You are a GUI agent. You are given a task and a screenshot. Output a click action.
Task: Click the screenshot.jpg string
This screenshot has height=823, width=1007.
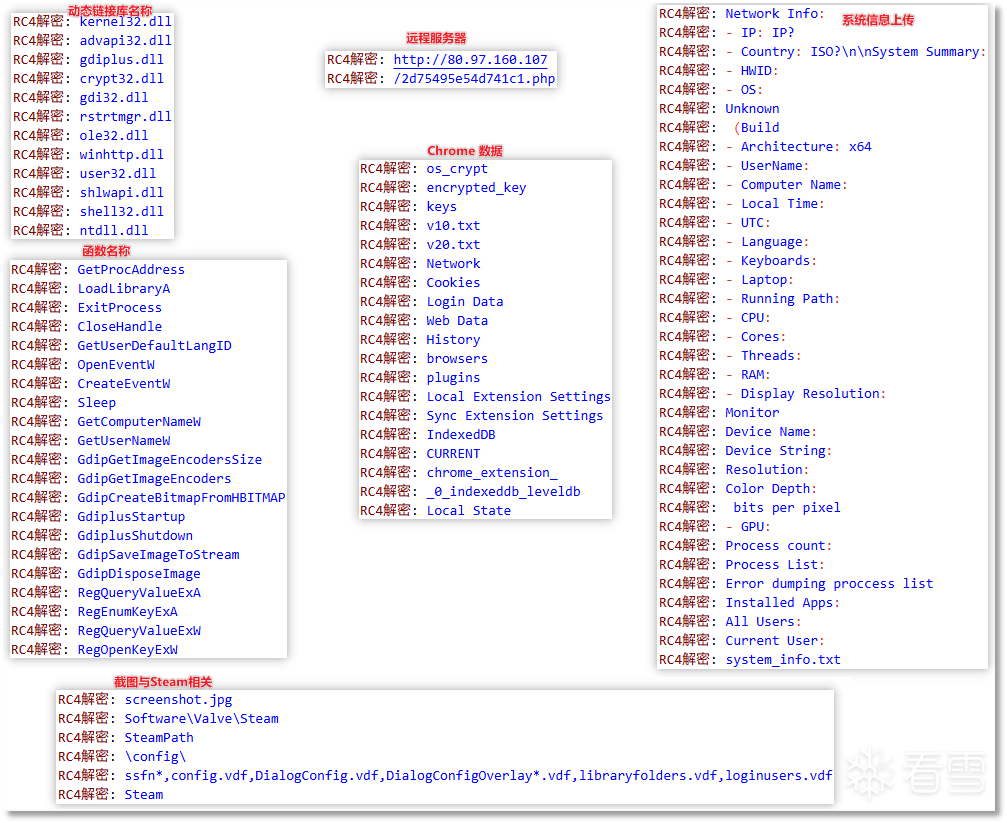pyautogui.click(x=178, y=700)
